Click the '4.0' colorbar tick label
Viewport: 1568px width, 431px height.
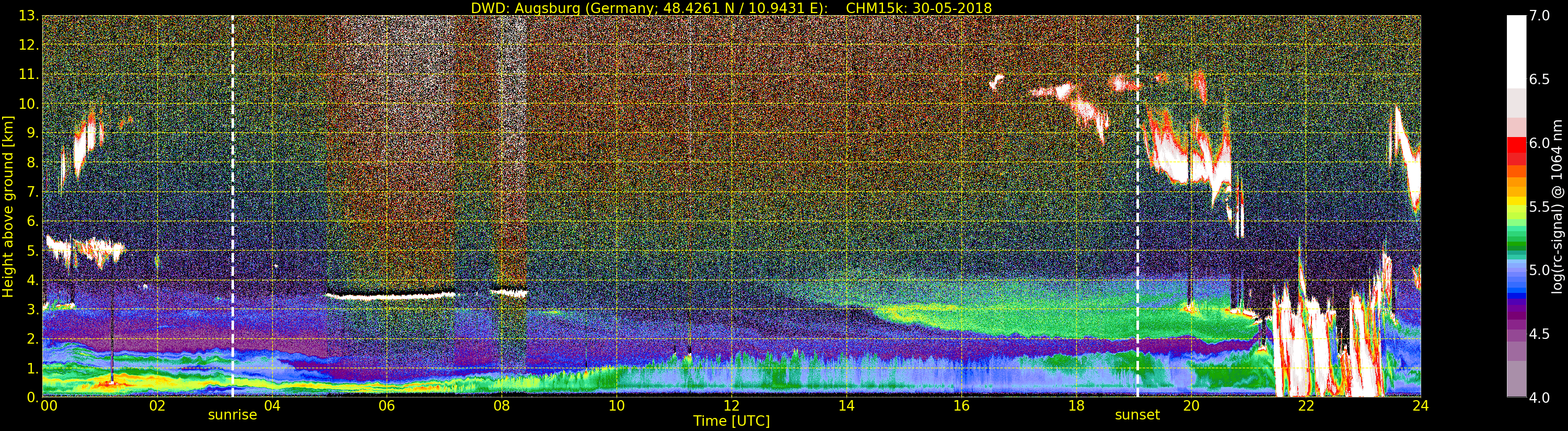point(1539,398)
